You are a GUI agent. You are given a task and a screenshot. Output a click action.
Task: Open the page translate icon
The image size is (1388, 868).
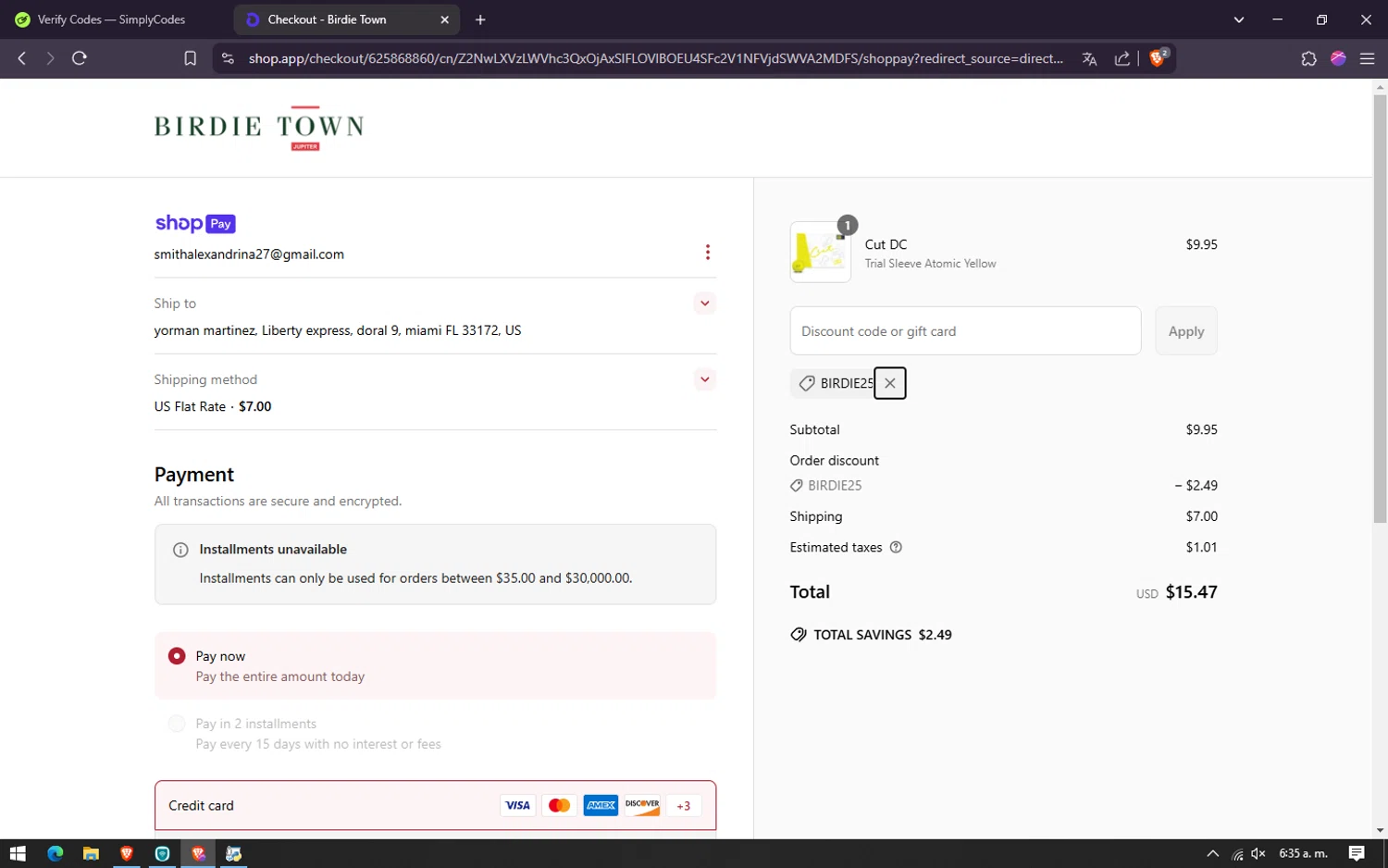pyautogui.click(x=1089, y=58)
